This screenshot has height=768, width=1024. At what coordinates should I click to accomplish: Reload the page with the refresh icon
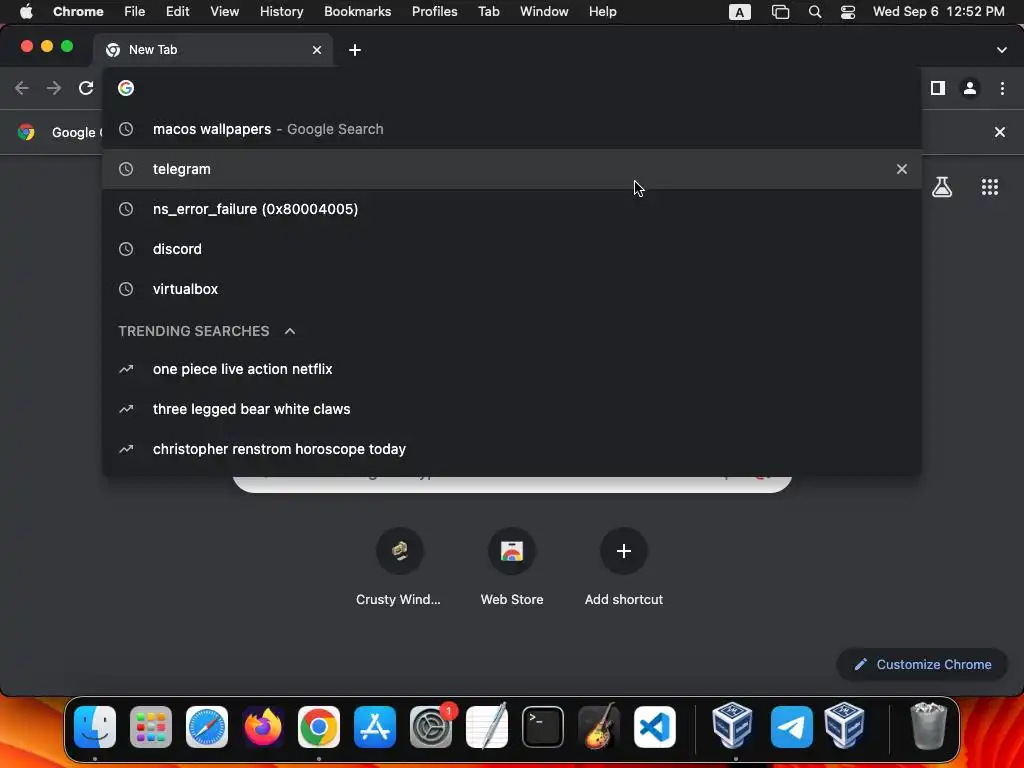pos(86,88)
